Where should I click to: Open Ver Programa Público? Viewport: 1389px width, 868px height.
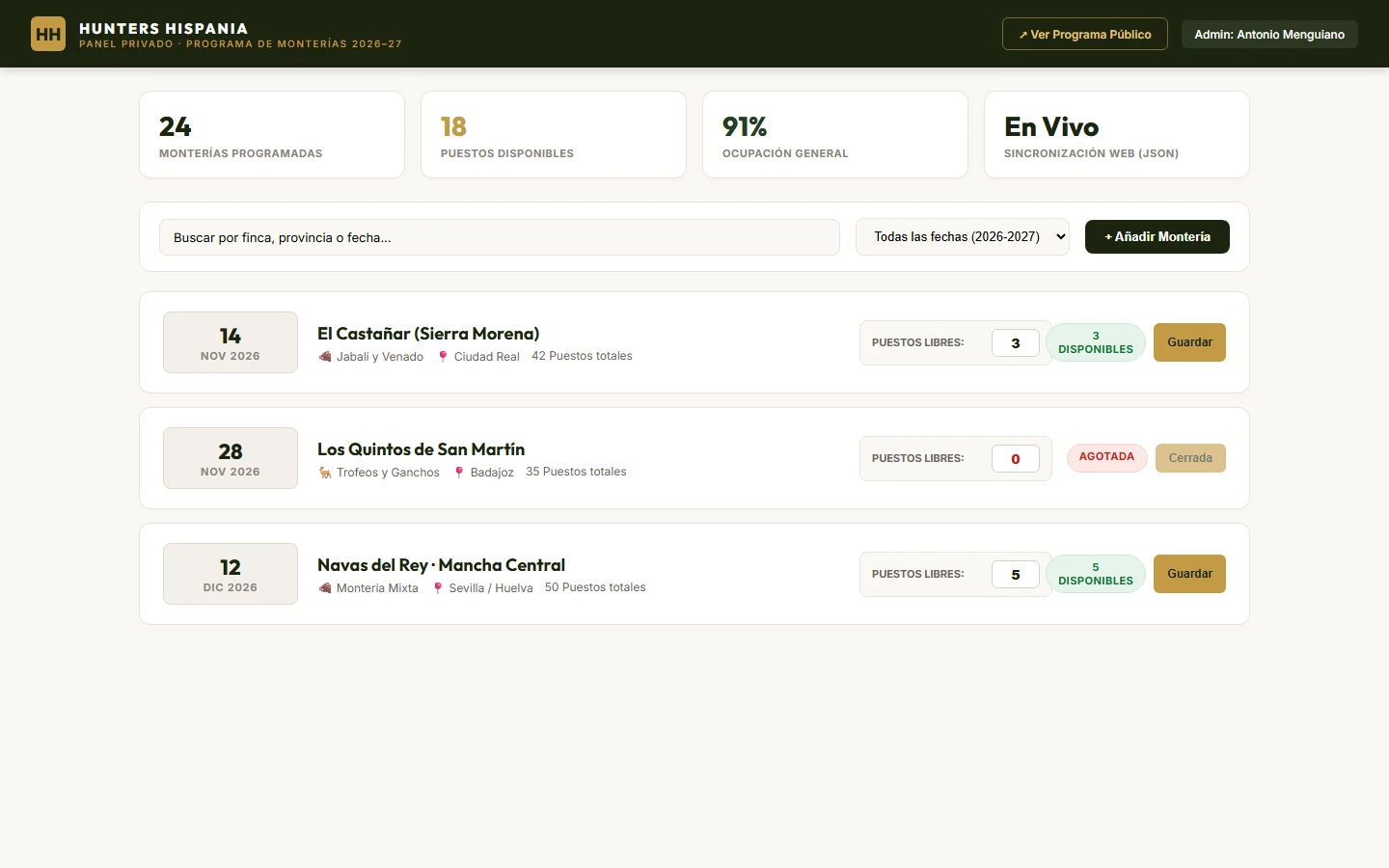click(1085, 34)
